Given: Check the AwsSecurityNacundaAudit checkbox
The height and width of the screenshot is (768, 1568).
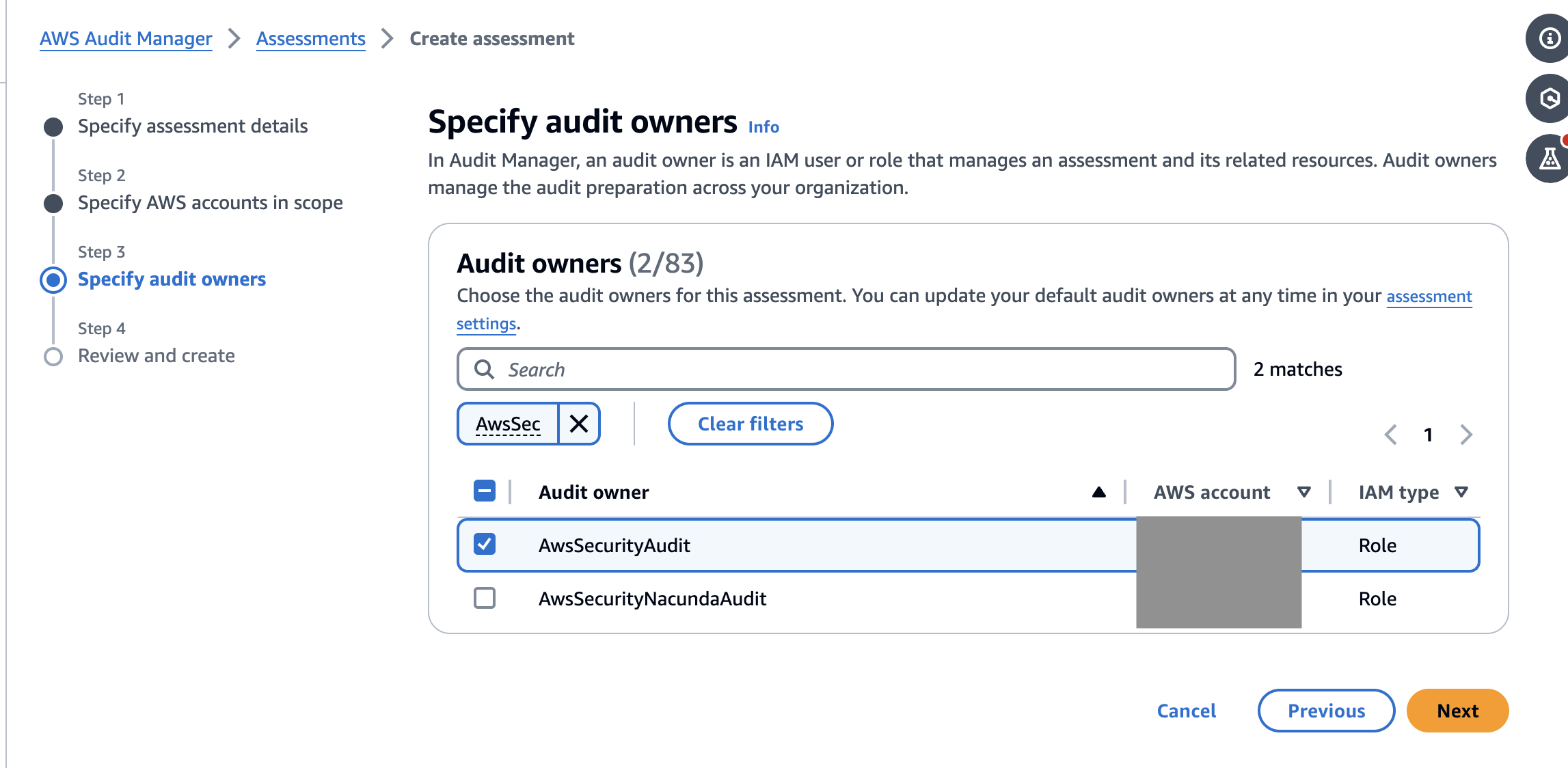Looking at the screenshot, I should pyautogui.click(x=485, y=598).
